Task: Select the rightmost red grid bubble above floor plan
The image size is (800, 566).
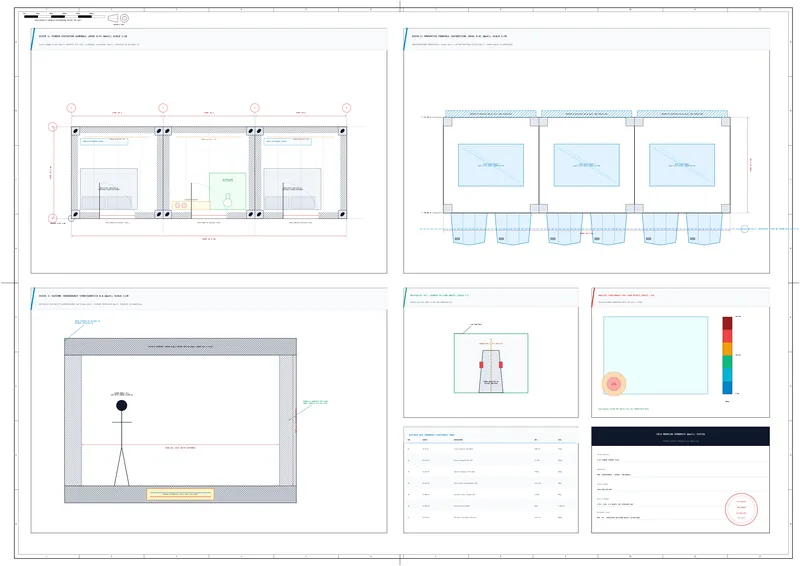Action: [x=346, y=108]
